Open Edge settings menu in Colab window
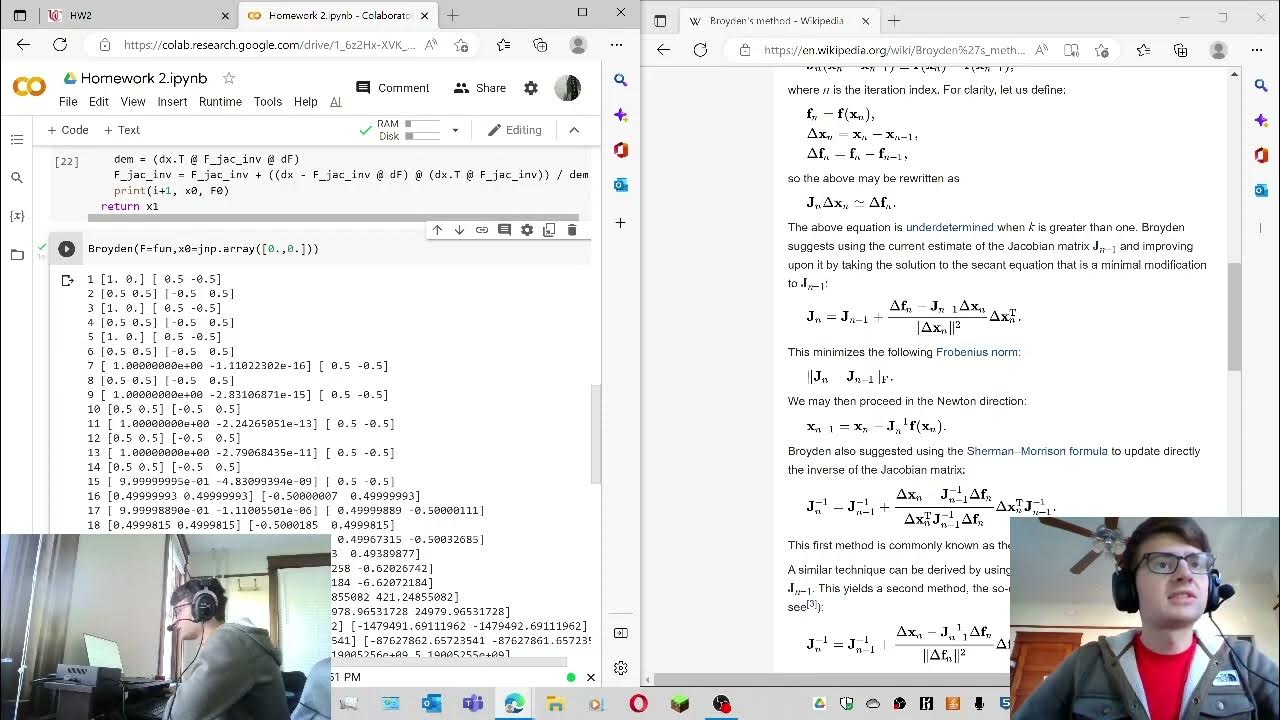Screen dimensions: 1280x720 click(x=617, y=45)
